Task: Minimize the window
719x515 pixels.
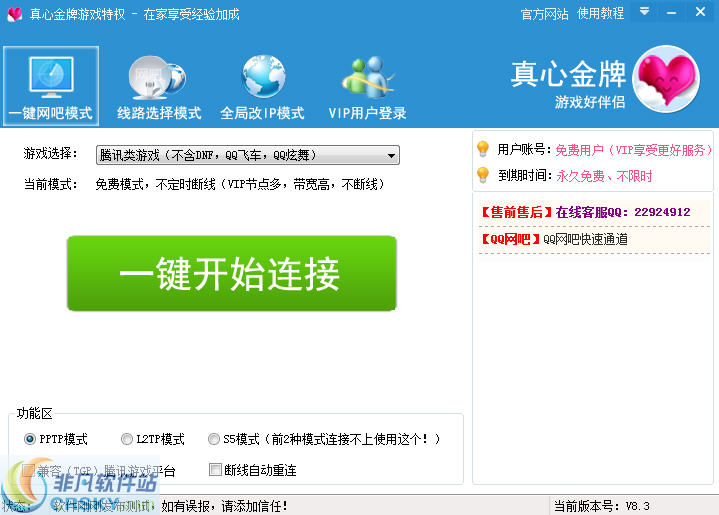Action: pos(672,12)
